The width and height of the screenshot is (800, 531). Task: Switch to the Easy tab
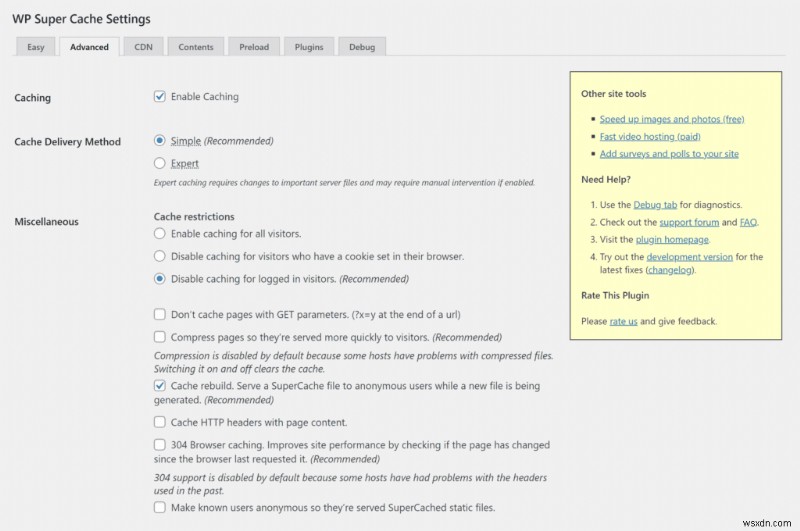[x=35, y=47]
